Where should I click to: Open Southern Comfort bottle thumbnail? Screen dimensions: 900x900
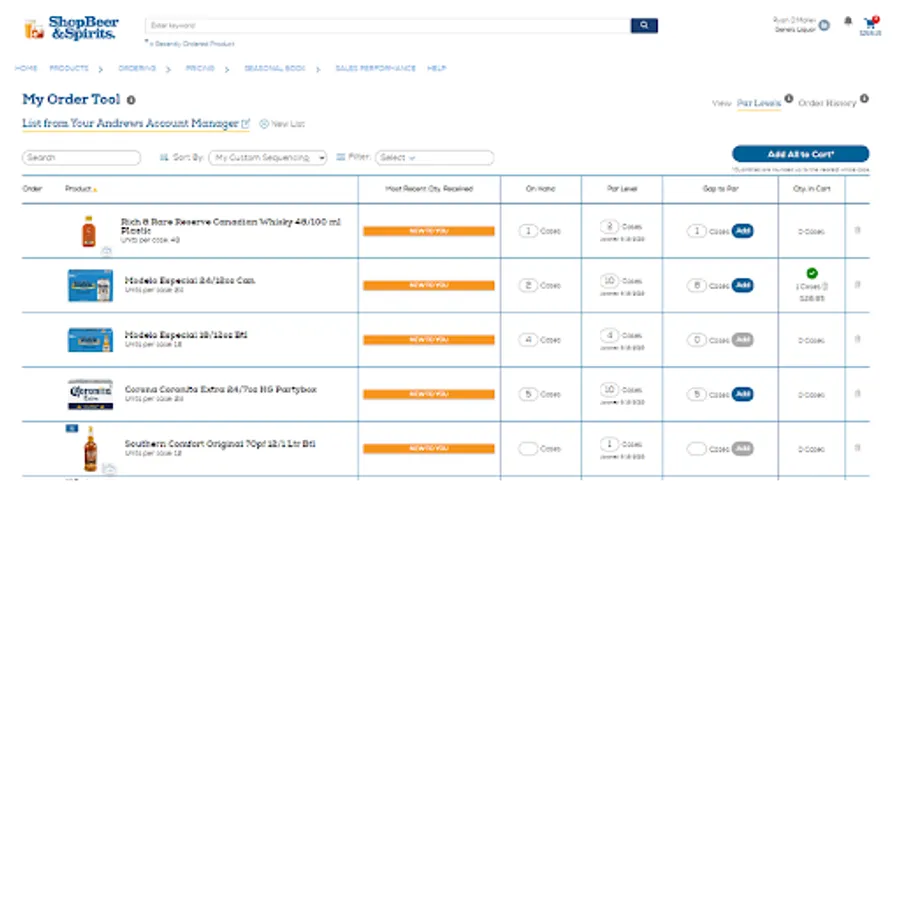point(90,449)
